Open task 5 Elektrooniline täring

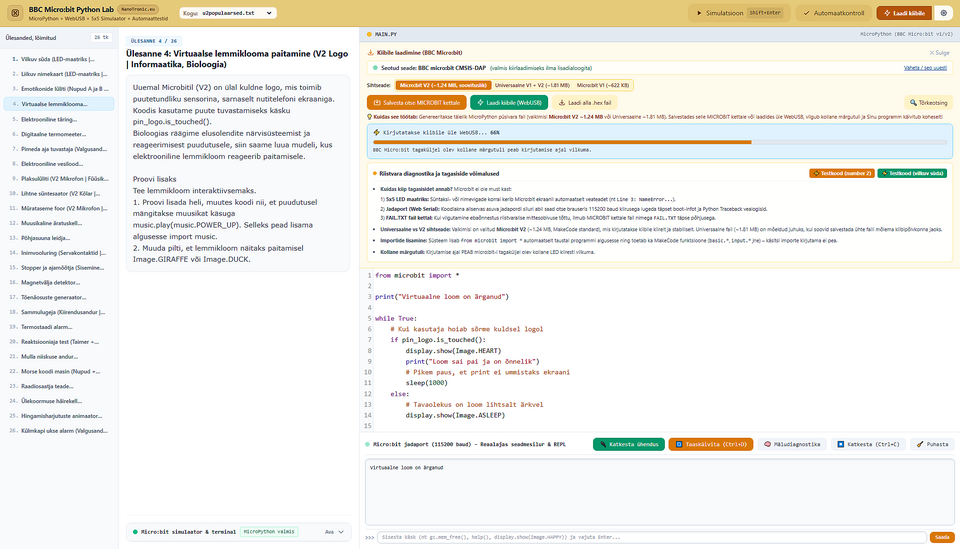[x=59, y=119]
